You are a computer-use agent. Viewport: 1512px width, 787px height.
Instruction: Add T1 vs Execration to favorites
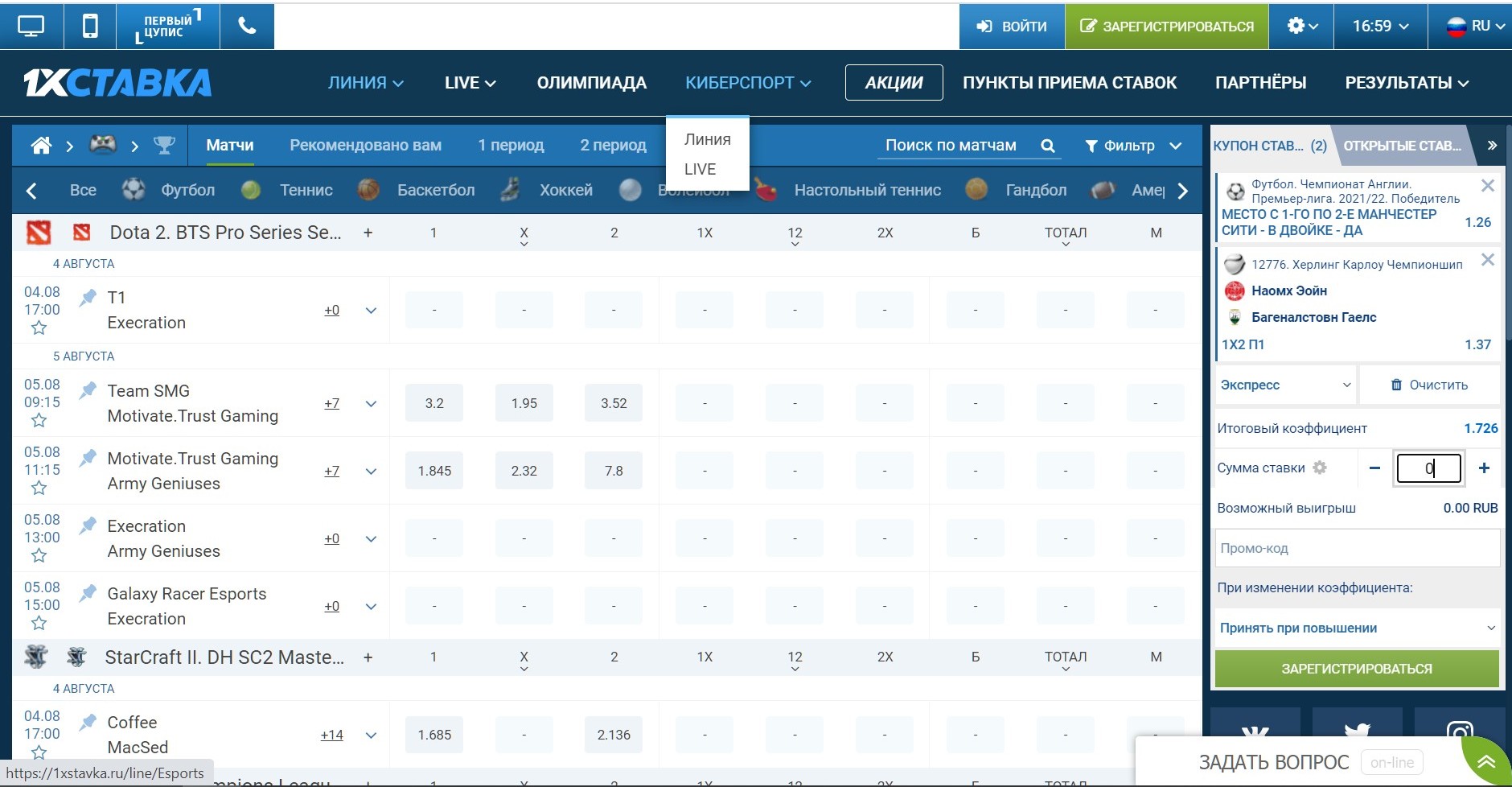39,328
